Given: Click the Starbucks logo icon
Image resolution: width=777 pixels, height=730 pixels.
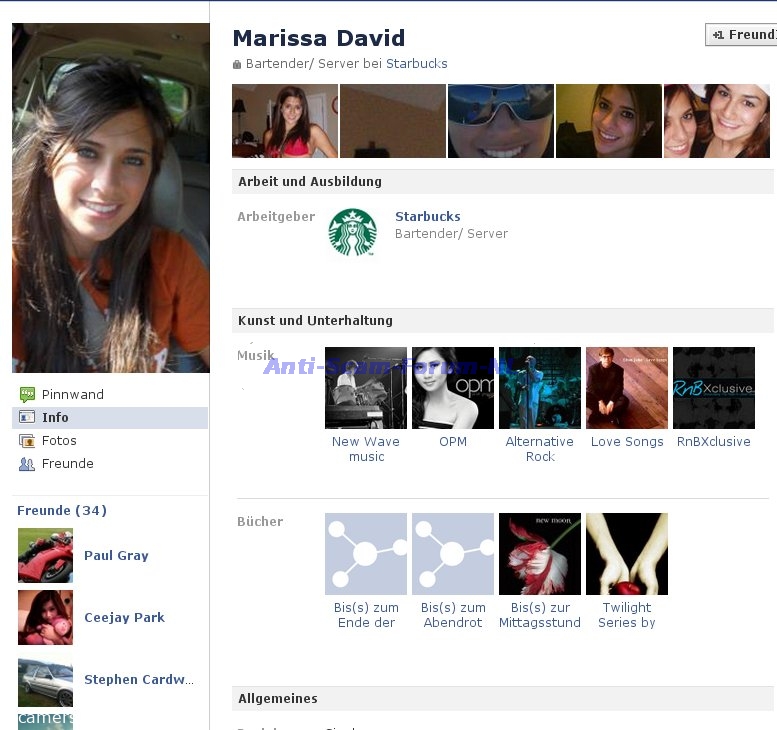Looking at the screenshot, I should (352, 232).
